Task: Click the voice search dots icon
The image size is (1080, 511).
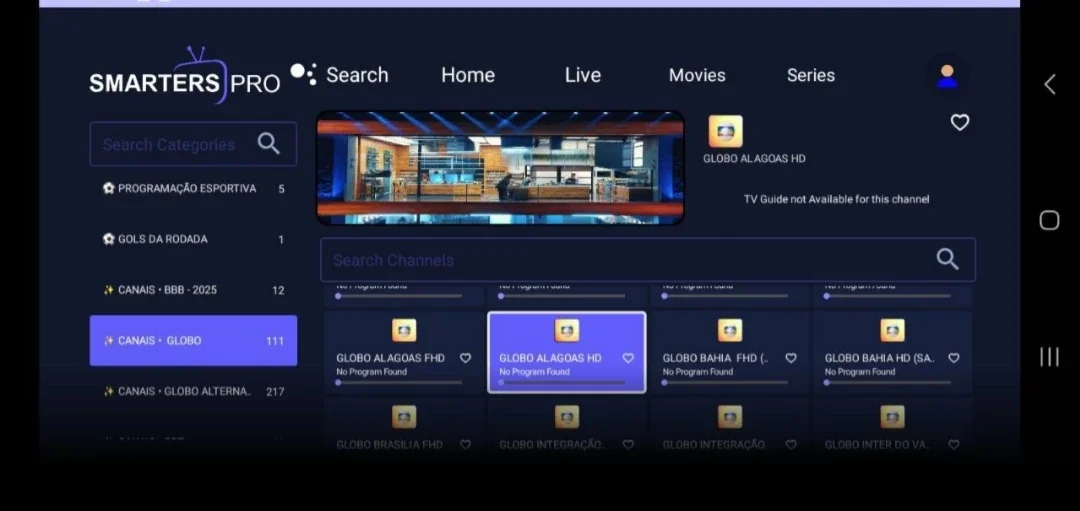Action: click(x=303, y=73)
